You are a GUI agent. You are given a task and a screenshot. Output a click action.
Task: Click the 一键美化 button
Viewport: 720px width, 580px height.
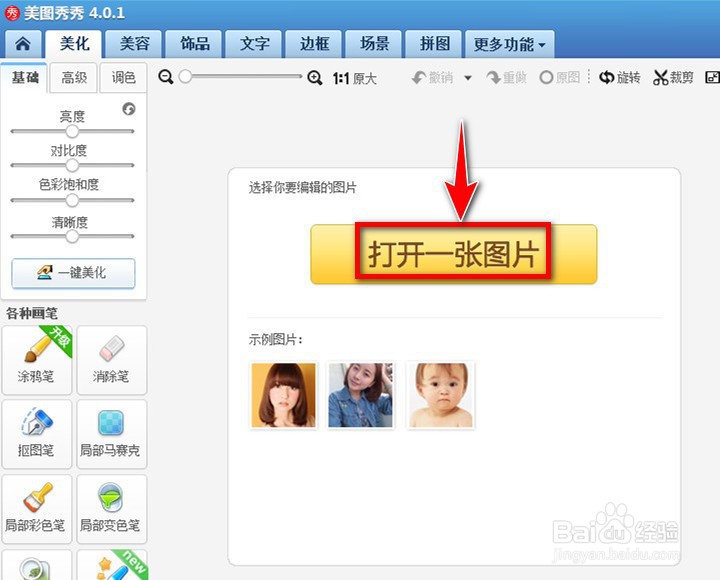pyautogui.click(x=73, y=273)
